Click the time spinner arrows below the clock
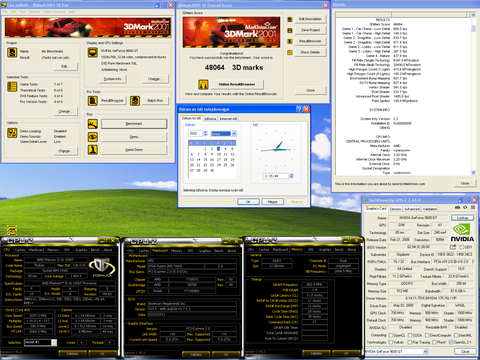Image resolution: width=480 pixels, height=360 pixels. tap(292, 176)
